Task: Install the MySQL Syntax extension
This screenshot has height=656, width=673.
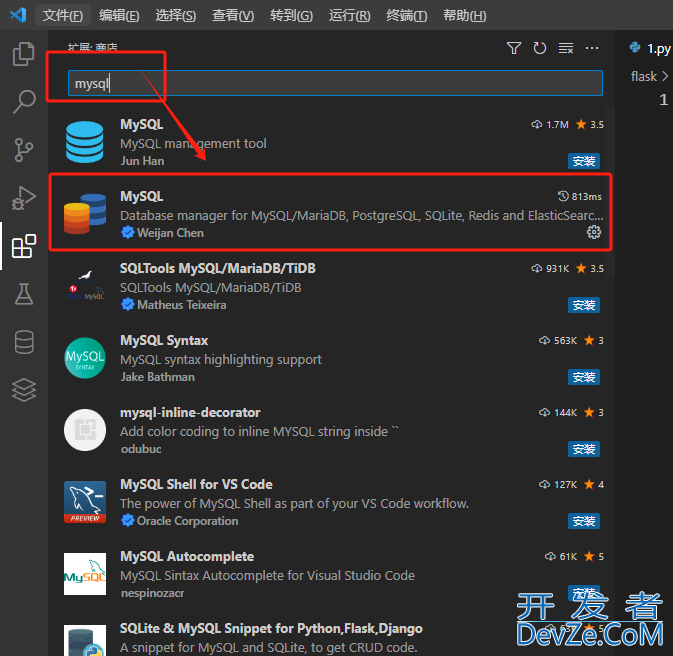Action: [x=584, y=377]
